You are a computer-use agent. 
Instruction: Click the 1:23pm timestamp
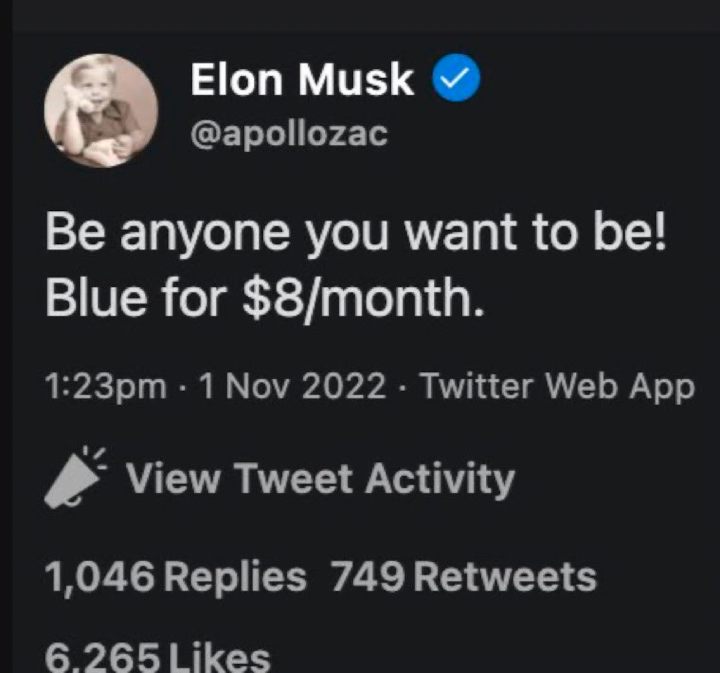(x=106, y=388)
